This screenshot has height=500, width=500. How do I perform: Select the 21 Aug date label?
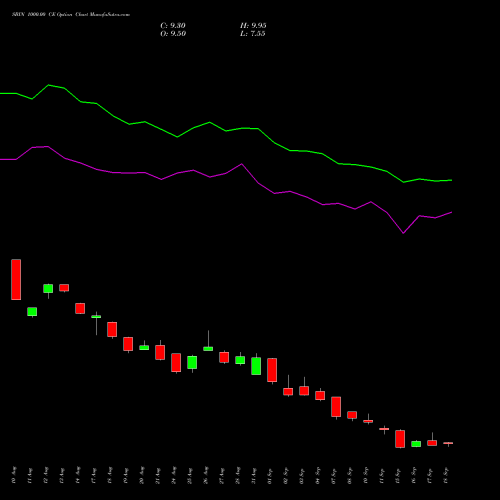click(x=158, y=476)
